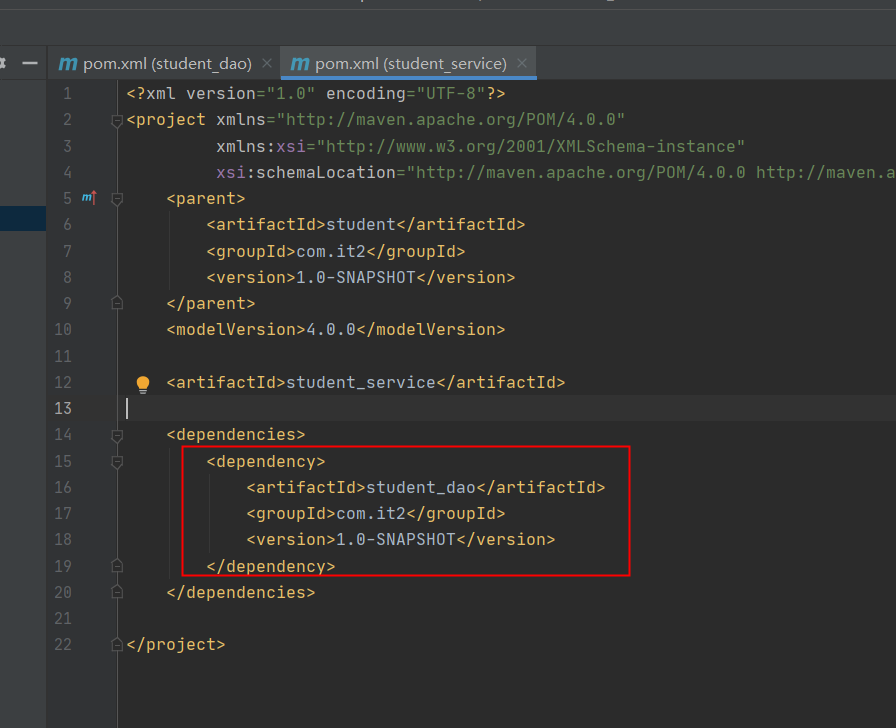Click the xsi:schemaLocation attribute
Viewport: 896px width, 728px height.
click(306, 173)
